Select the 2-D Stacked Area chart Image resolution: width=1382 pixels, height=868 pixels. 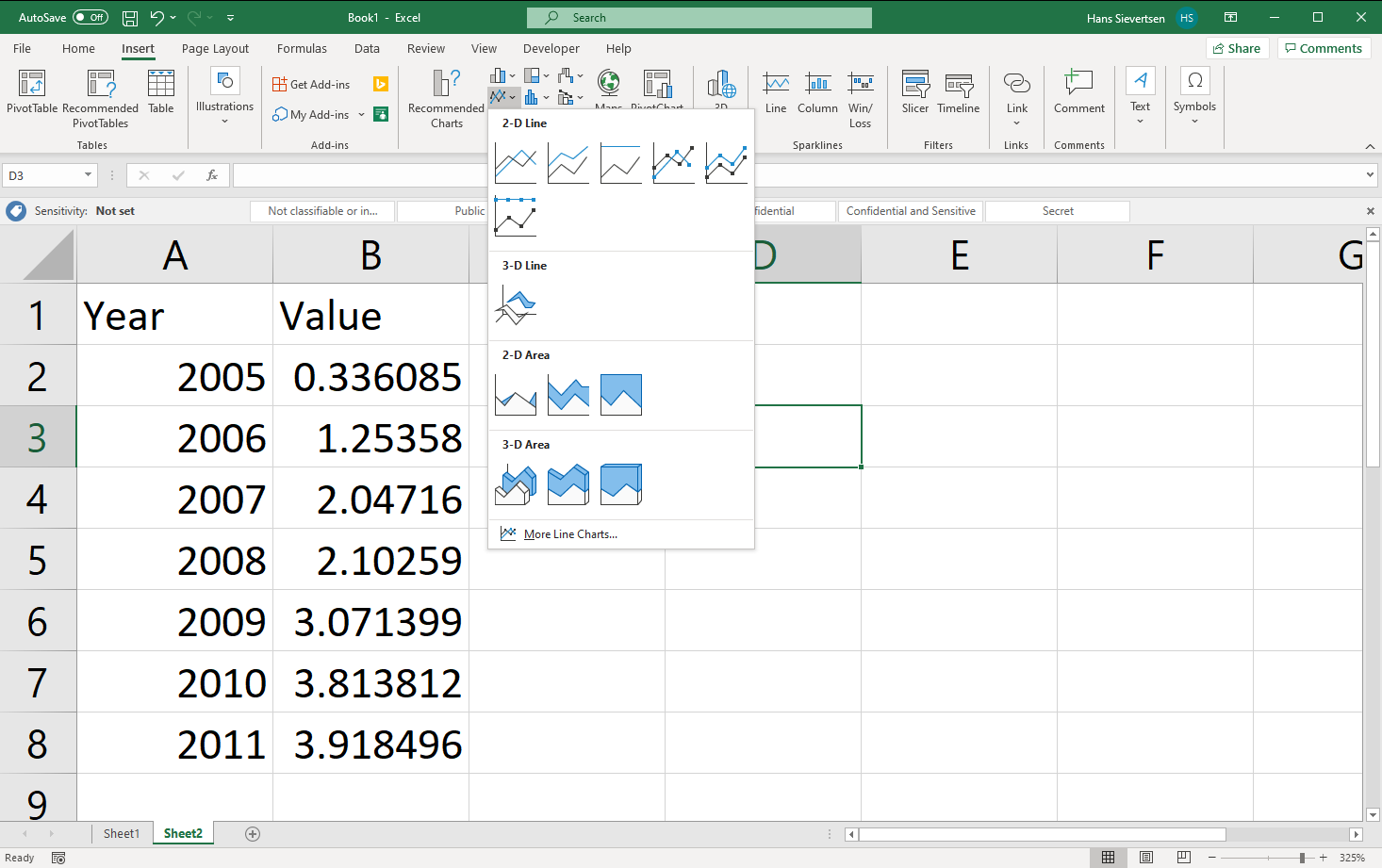568,395
